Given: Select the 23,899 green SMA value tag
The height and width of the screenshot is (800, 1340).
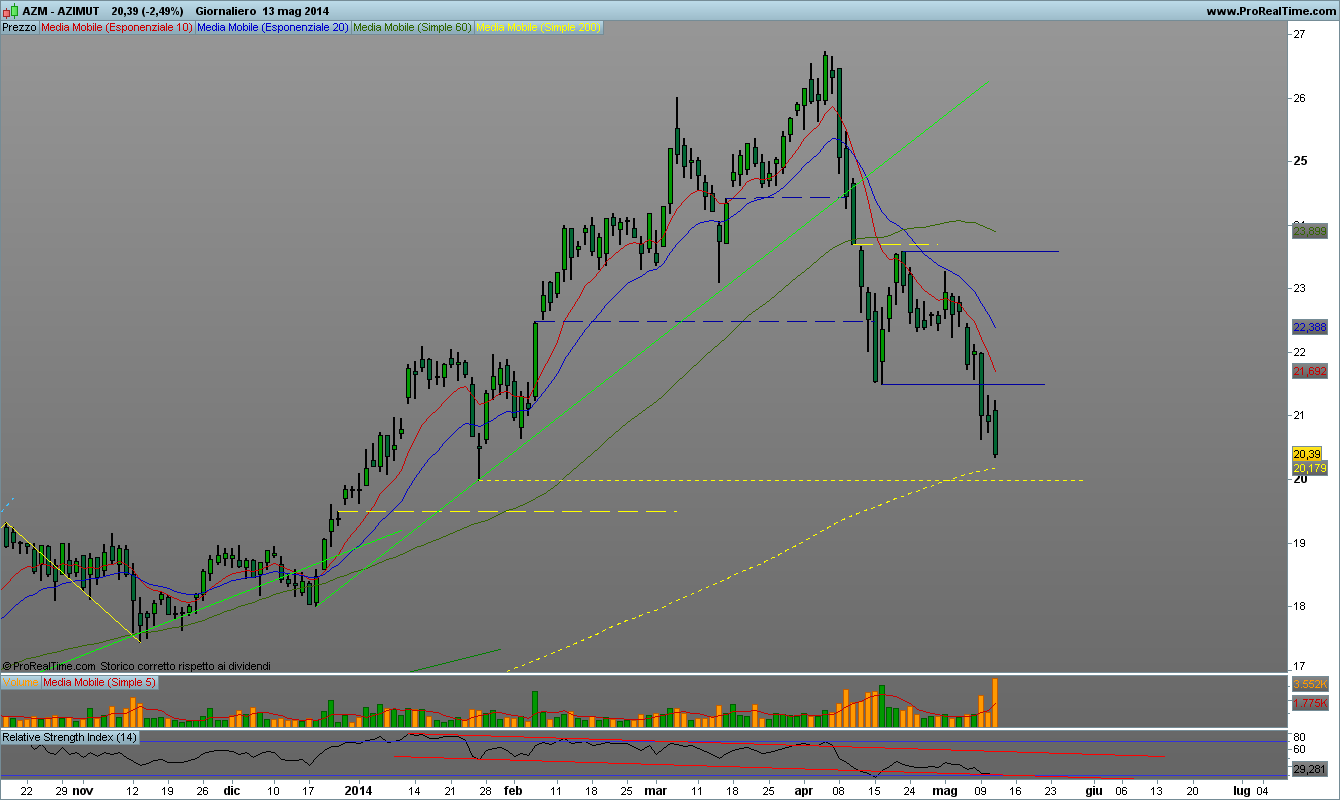Looking at the screenshot, I should pyautogui.click(x=1309, y=231).
